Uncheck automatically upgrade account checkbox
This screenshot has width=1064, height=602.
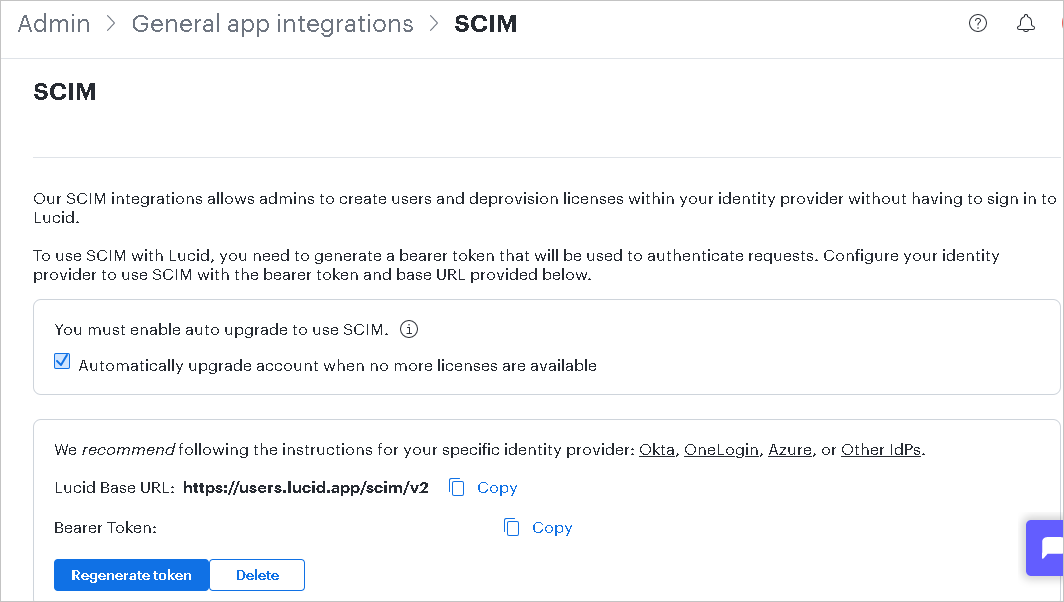(62, 361)
